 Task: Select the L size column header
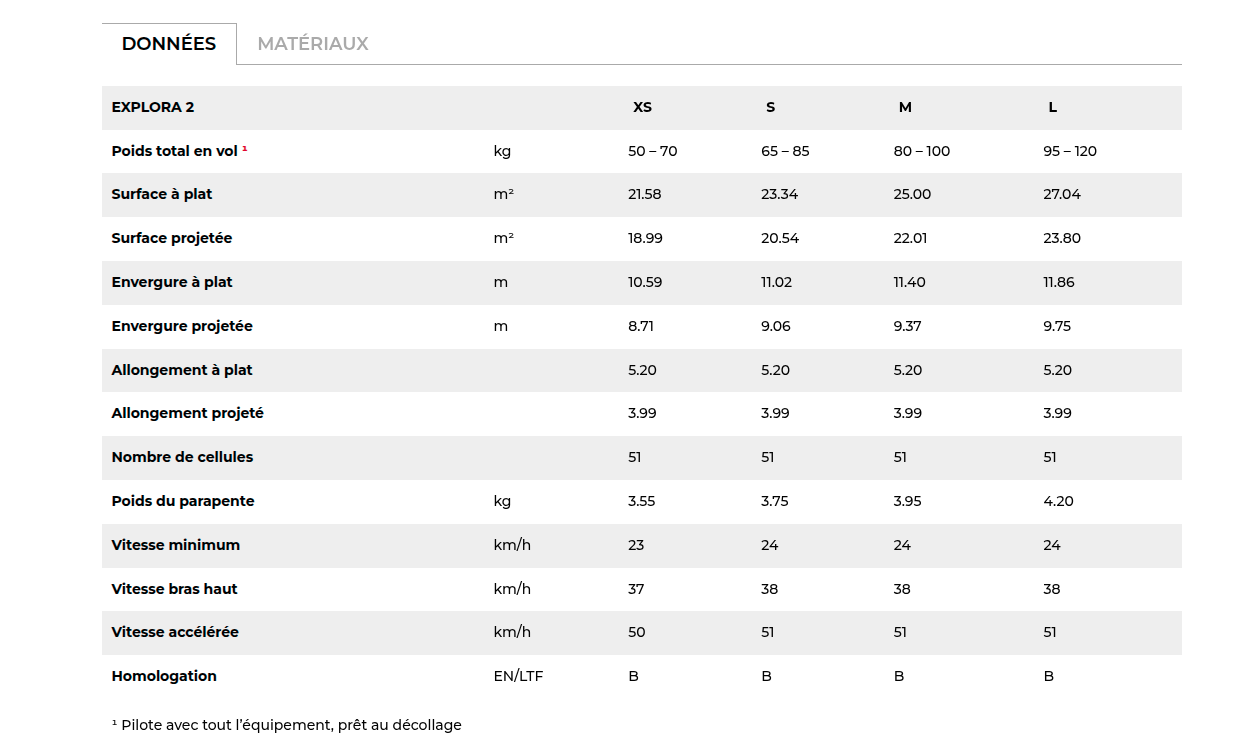(1052, 107)
